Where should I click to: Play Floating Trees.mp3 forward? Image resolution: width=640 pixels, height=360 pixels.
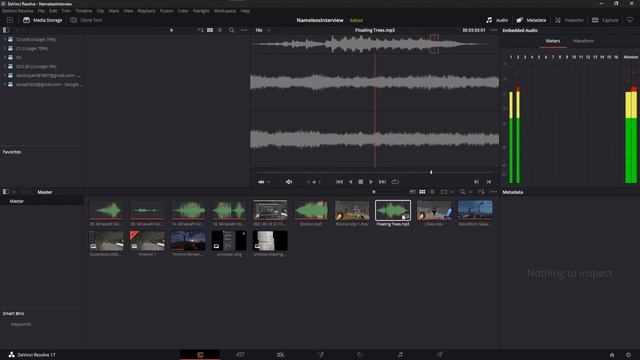371,182
